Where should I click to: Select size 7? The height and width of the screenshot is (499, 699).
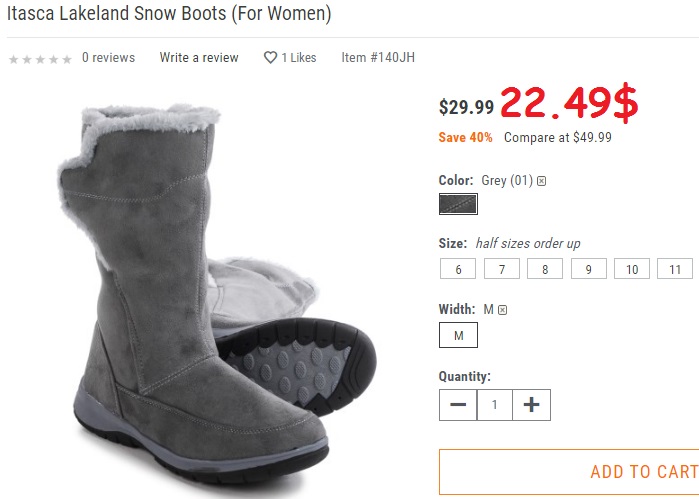(x=502, y=269)
